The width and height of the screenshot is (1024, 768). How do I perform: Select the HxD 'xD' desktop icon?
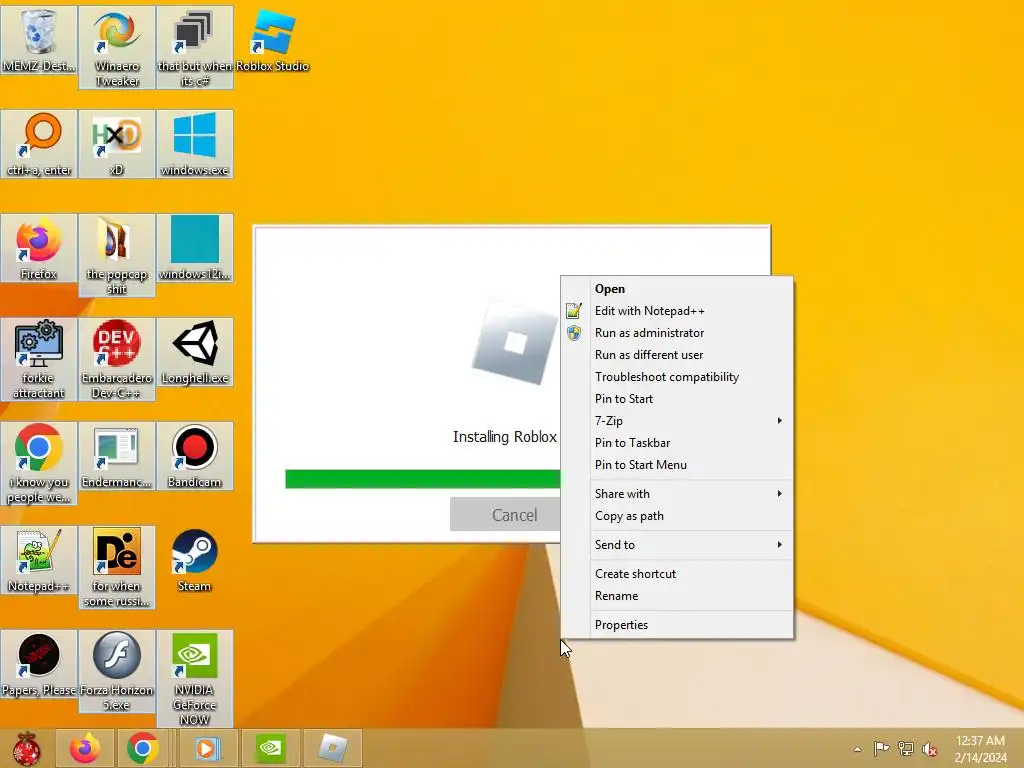tap(117, 144)
